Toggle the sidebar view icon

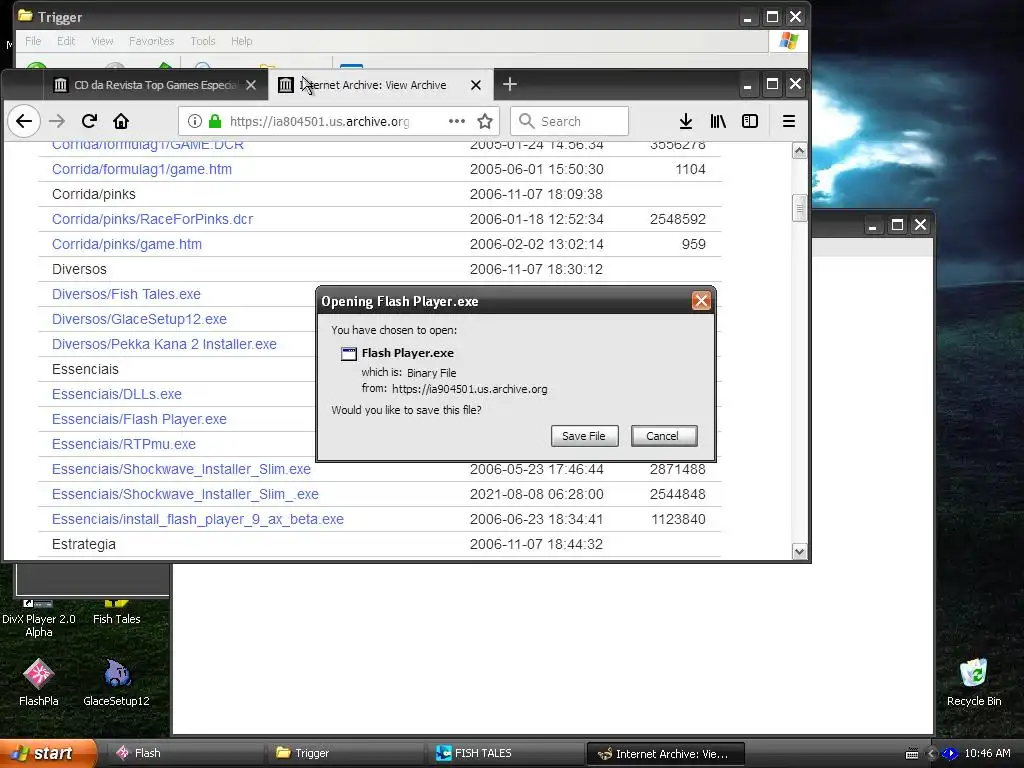[x=750, y=121]
